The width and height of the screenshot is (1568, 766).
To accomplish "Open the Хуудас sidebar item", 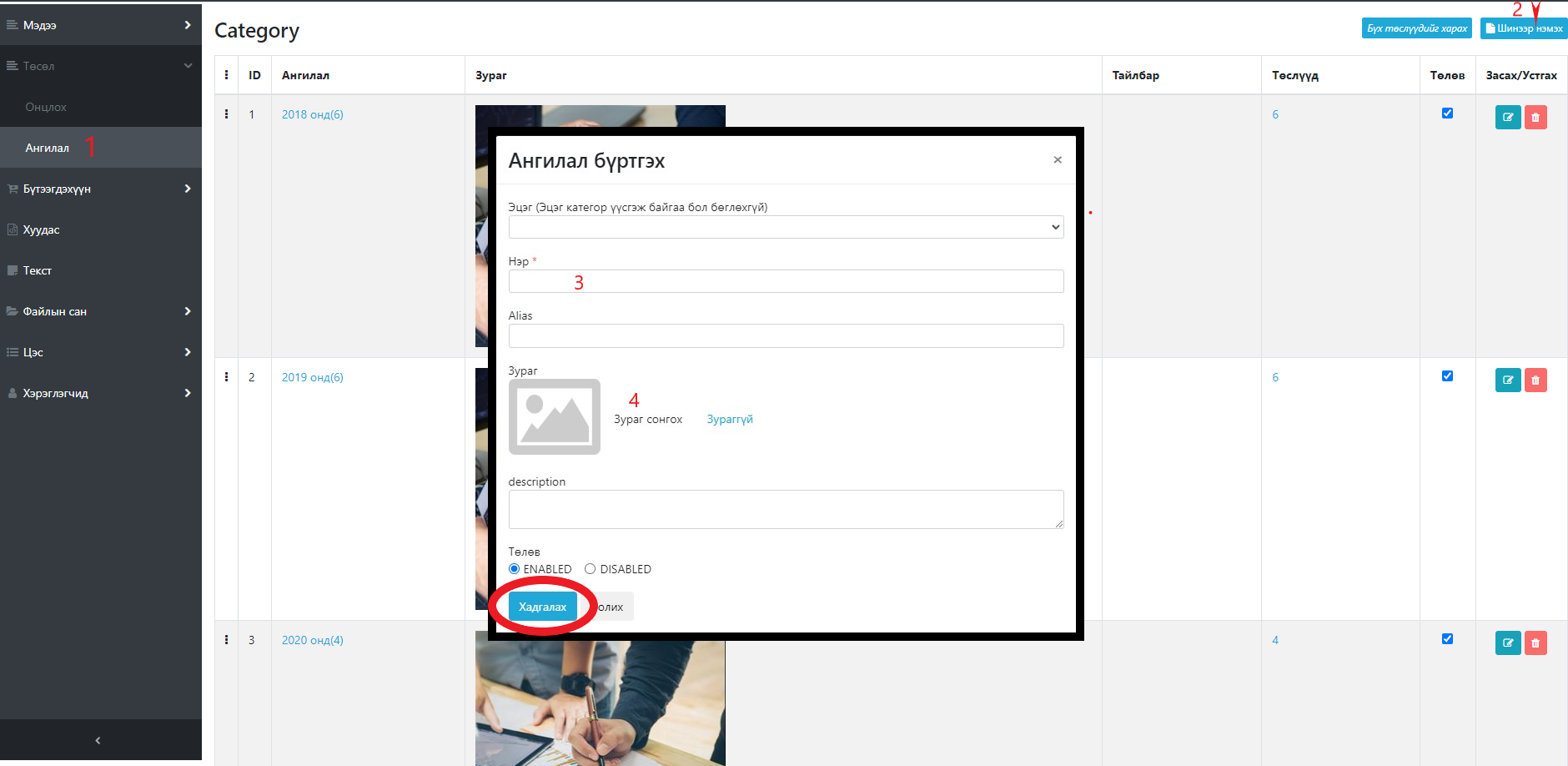I will (x=42, y=229).
